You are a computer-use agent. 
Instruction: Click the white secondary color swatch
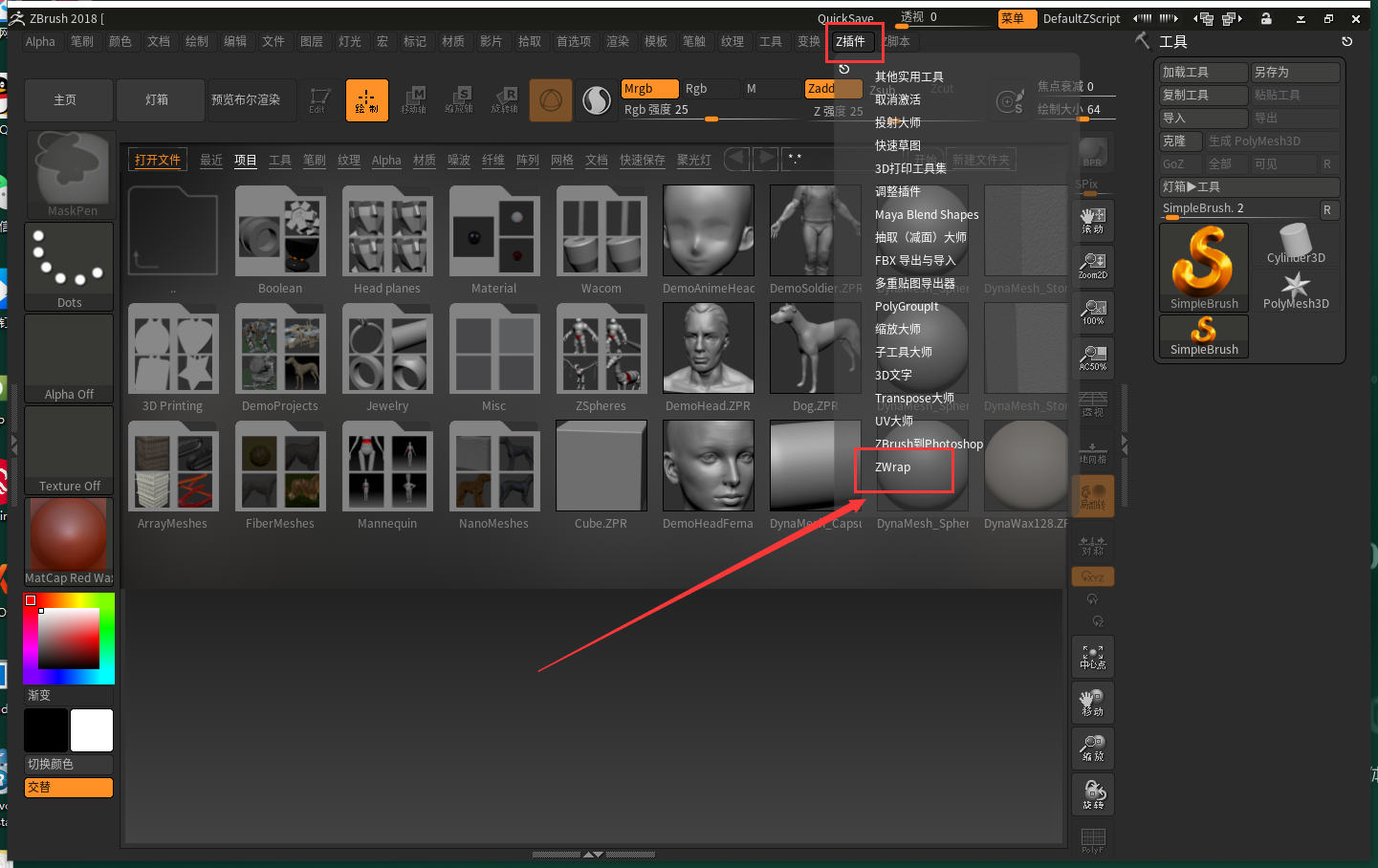coord(92,730)
